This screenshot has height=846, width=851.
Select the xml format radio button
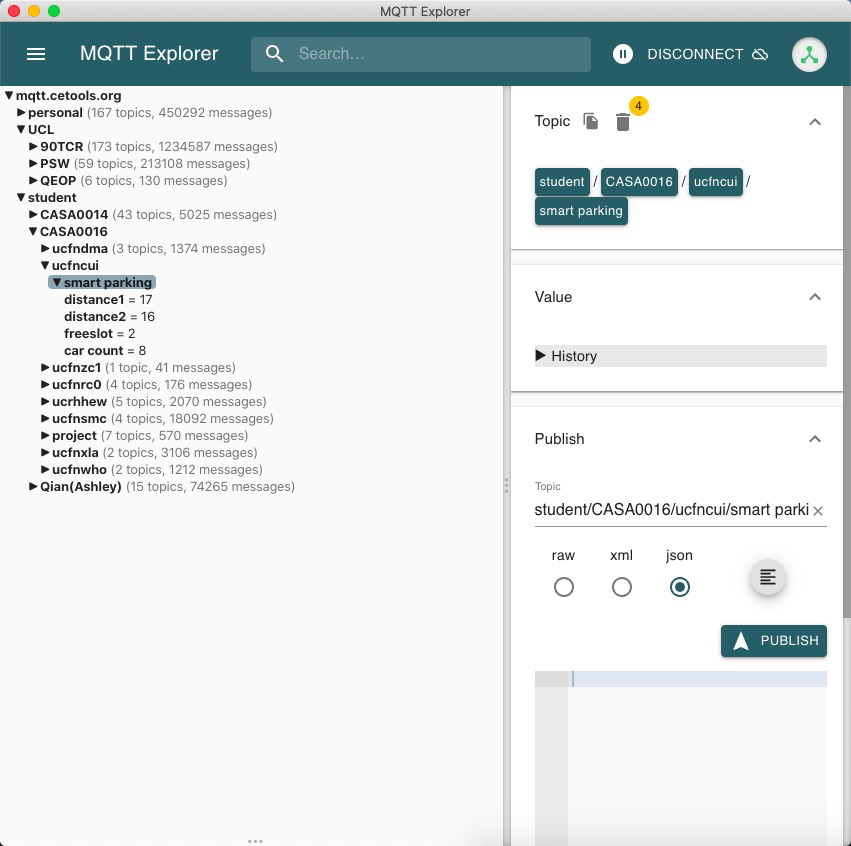click(x=621, y=587)
